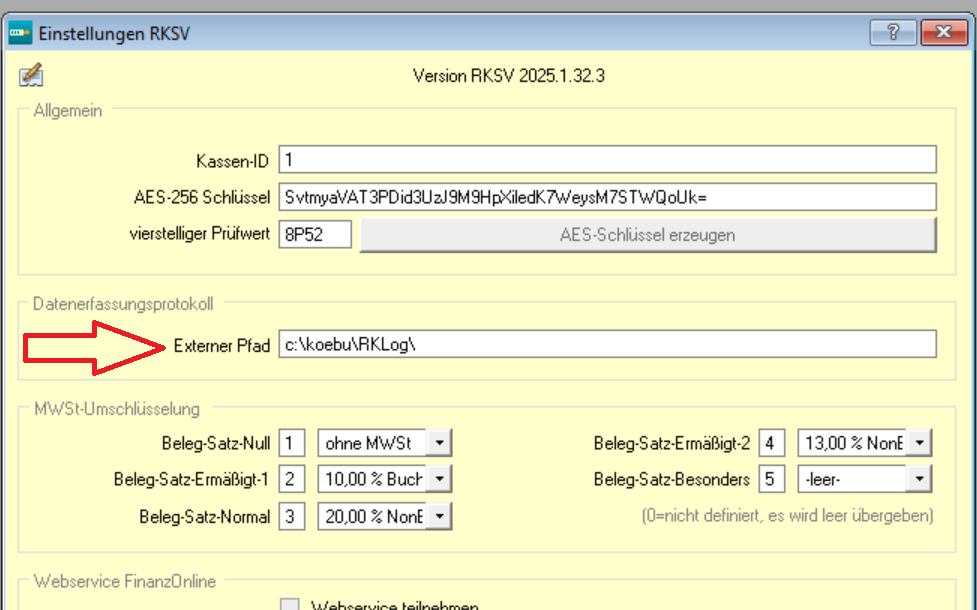Viewport: 977px width, 610px height.
Task: Click the Webservice FinanzOnline group title
Action: click(x=125, y=581)
